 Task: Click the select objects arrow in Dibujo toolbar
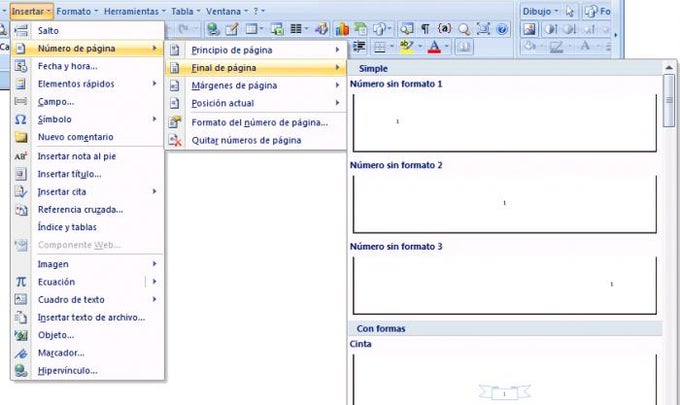[x=570, y=11]
